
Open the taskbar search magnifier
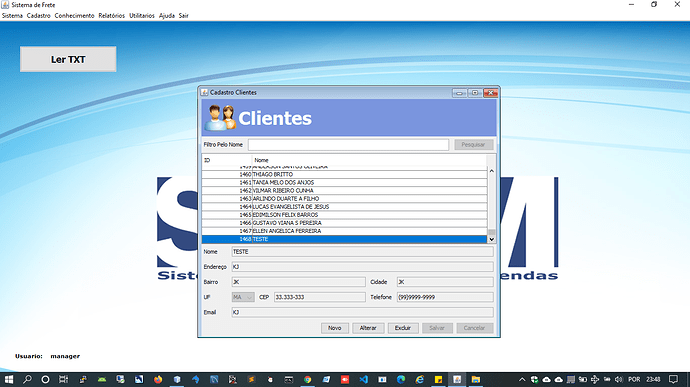pos(27,379)
